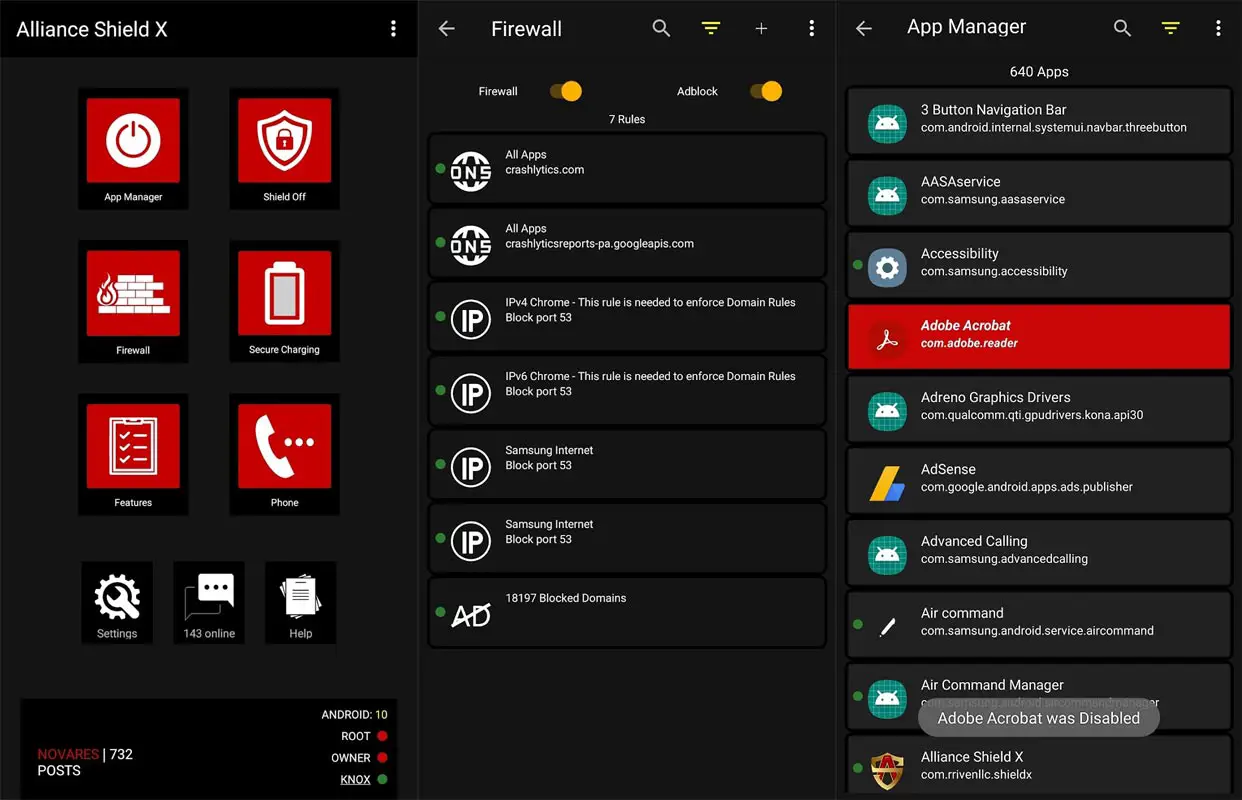This screenshot has width=1242, height=800.
Task: Add a new Firewall rule
Action: coord(761,29)
